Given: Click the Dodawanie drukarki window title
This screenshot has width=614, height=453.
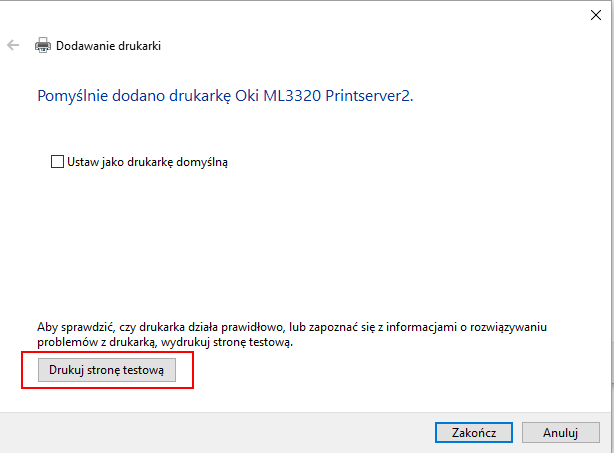Looking at the screenshot, I should pos(108,46).
